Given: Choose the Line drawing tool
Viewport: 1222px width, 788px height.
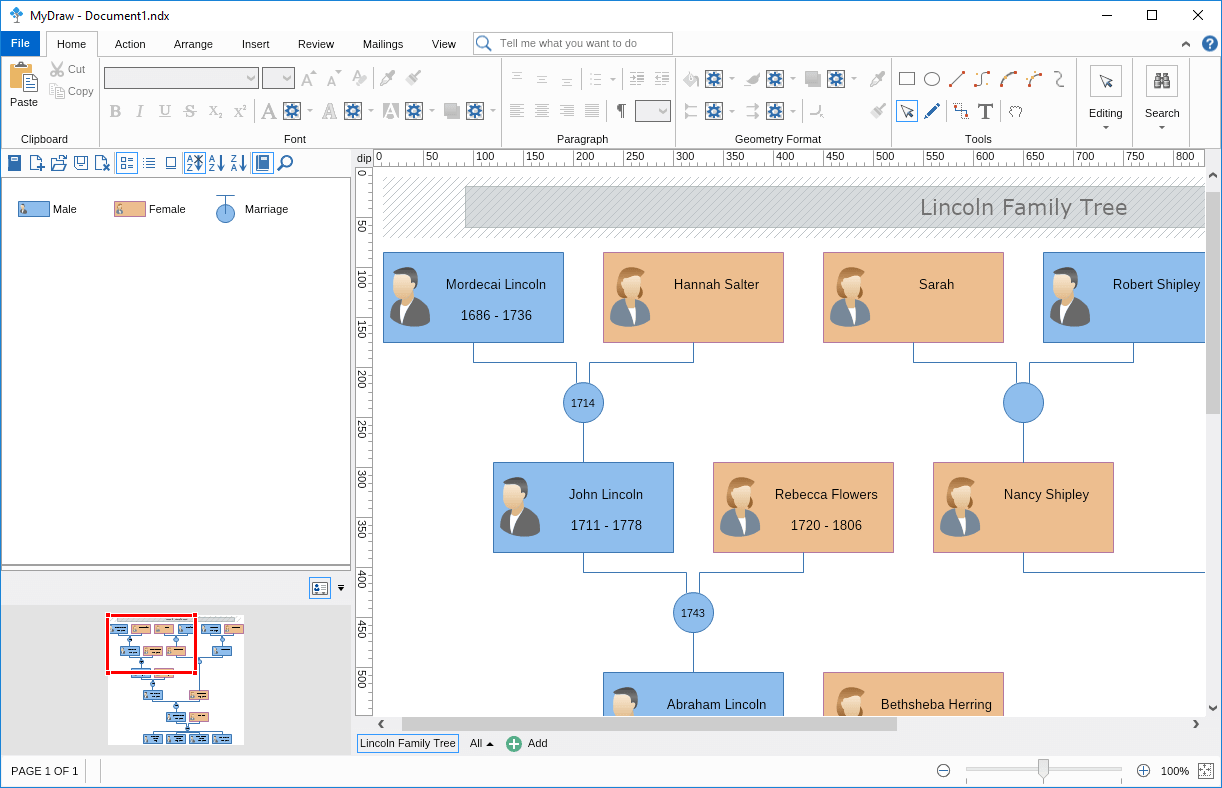Looking at the screenshot, I should click(x=957, y=79).
